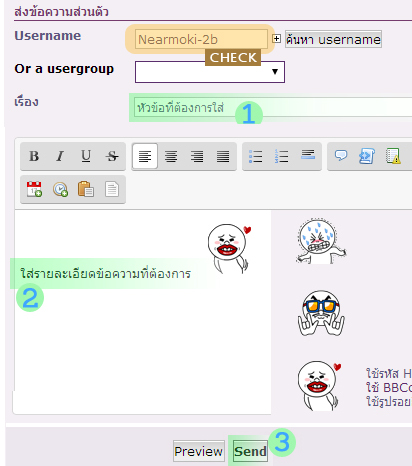Center align the message text
Viewport: 412px width, 466px height.
171,156
